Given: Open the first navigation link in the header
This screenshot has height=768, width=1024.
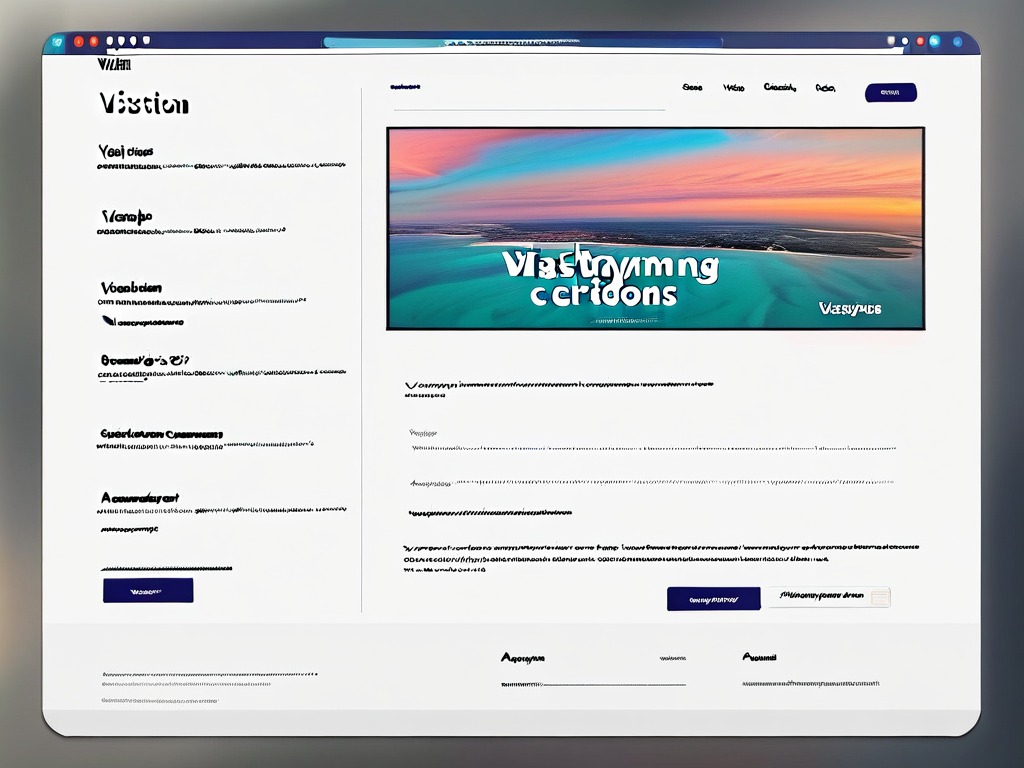Looking at the screenshot, I should (x=692, y=88).
